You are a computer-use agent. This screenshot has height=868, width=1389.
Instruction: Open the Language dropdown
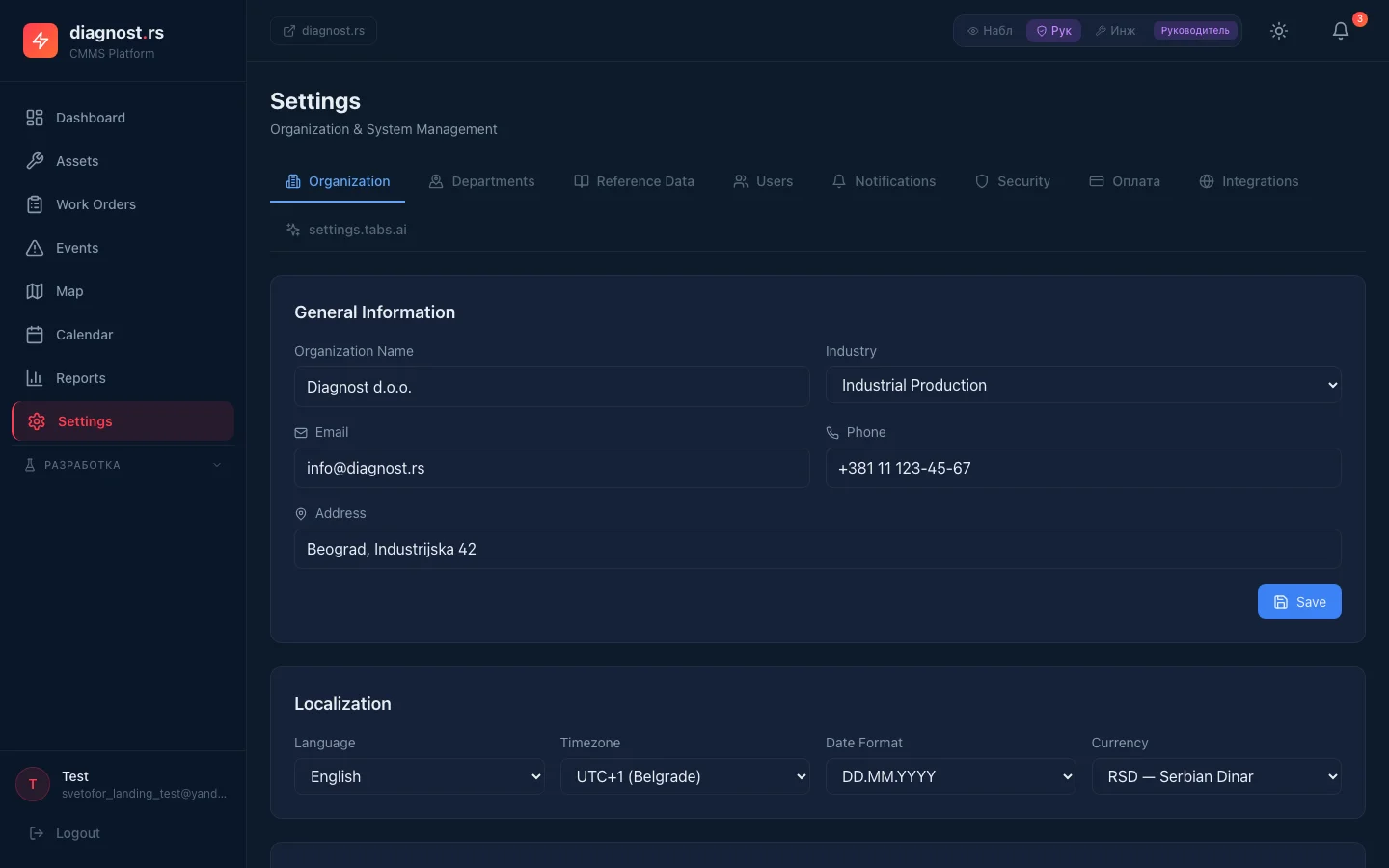pyautogui.click(x=420, y=776)
